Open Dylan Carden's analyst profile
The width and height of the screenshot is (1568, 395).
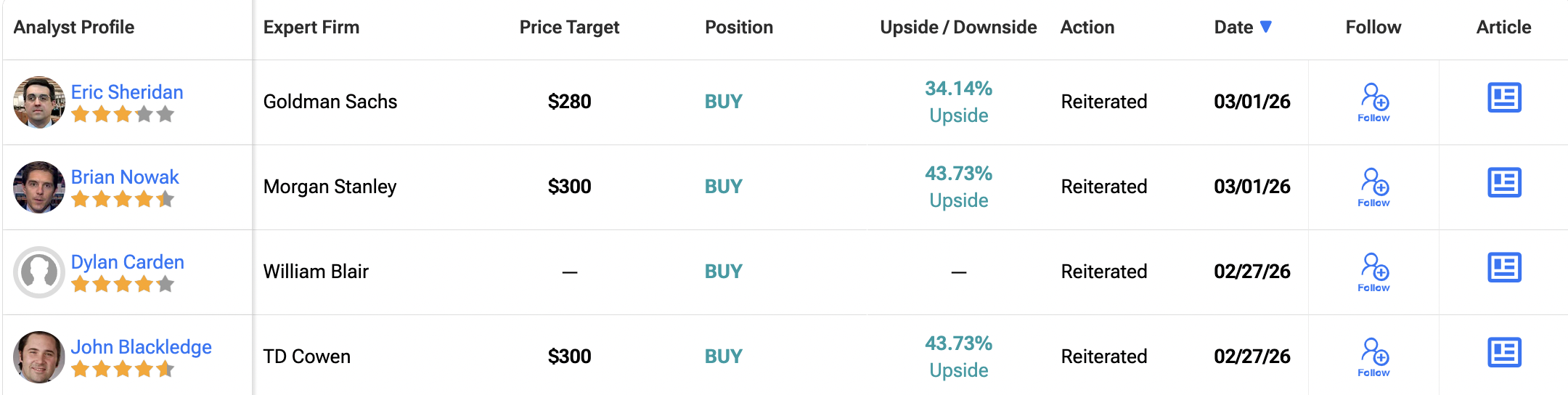128,262
